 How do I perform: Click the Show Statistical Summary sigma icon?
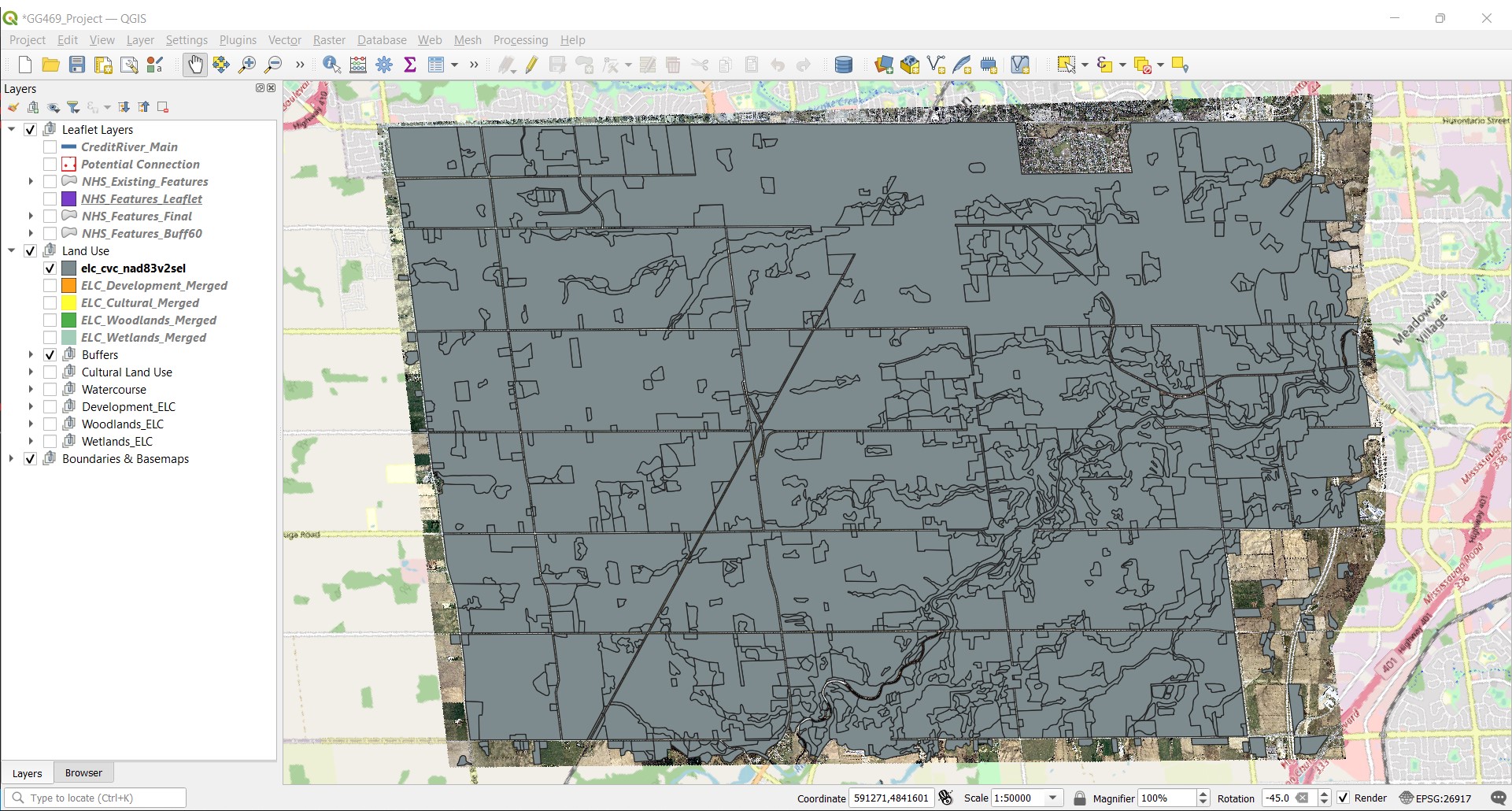point(410,65)
